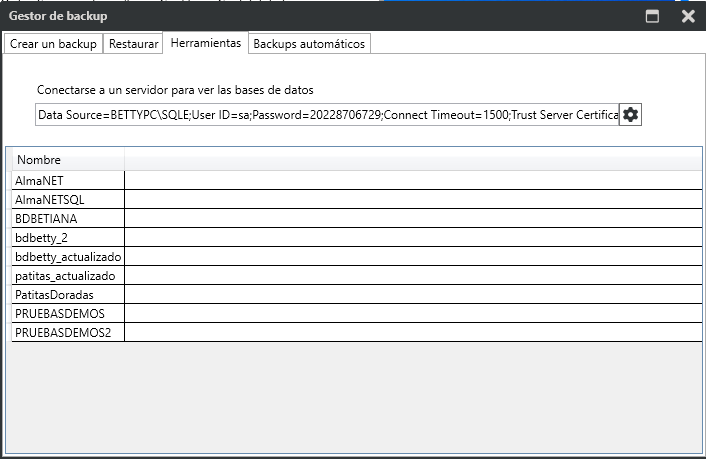Go to the Backups automáticos tab
This screenshot has height=459, width=706.
click(310, 44)
